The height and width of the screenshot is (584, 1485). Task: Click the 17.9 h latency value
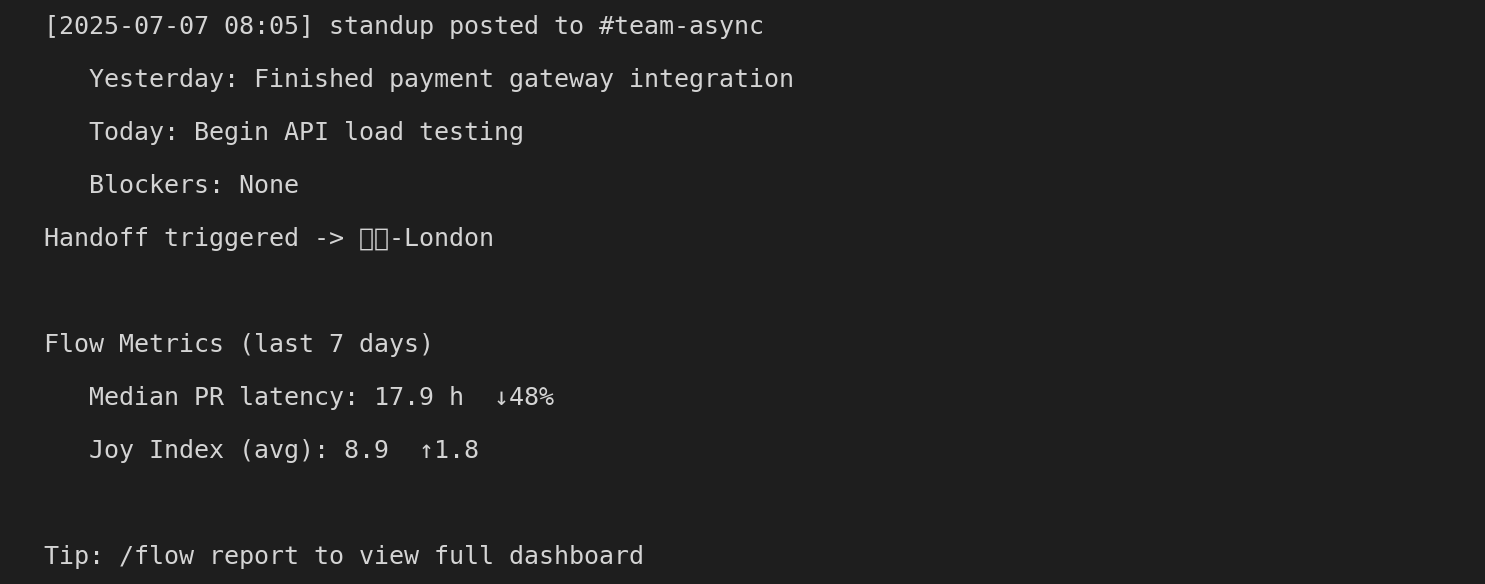[419, 398]
